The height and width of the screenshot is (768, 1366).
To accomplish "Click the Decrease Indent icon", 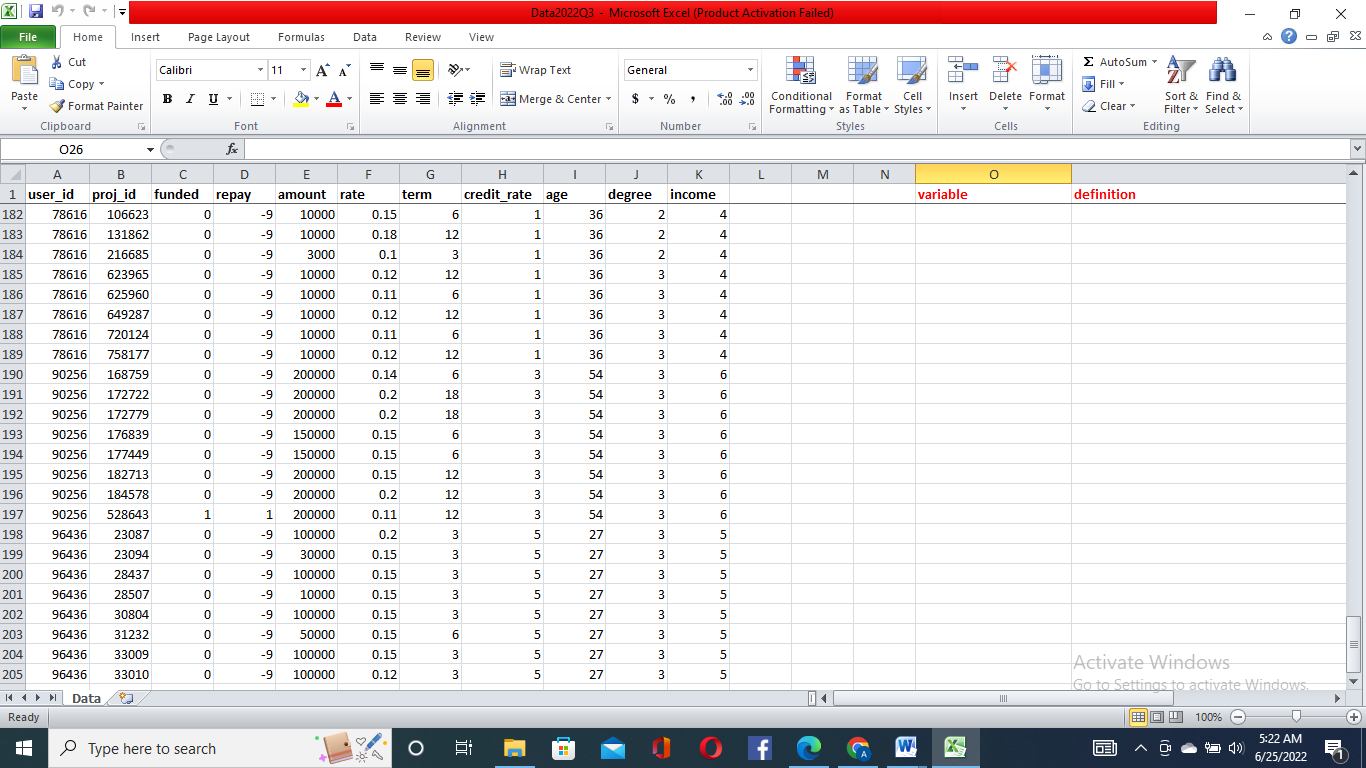I will [455, 99].
